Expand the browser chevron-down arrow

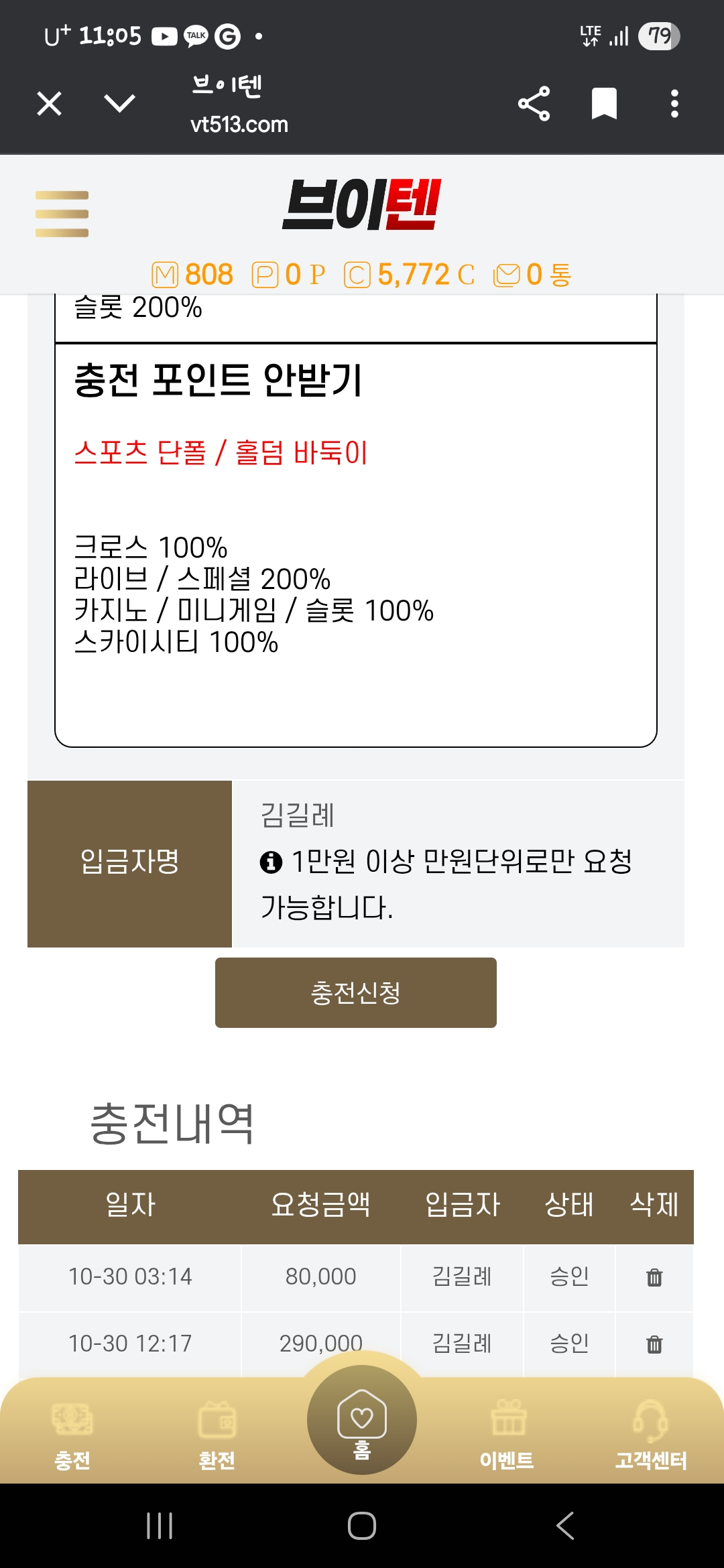pos(120,103)
